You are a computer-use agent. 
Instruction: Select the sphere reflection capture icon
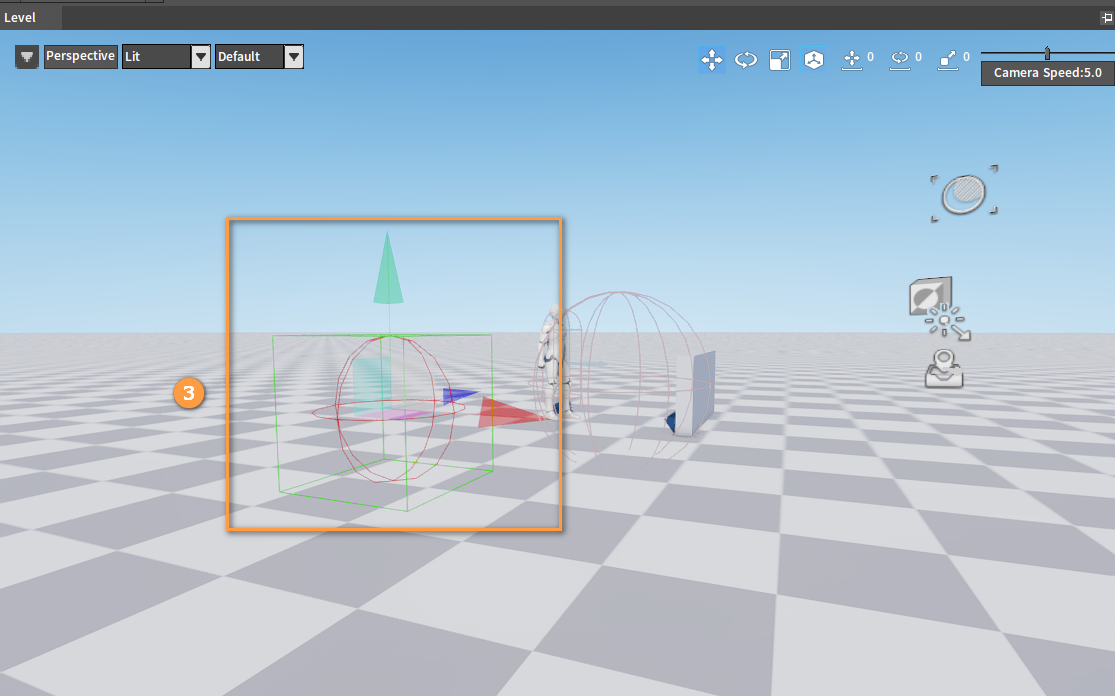click(x=964, y=193)
